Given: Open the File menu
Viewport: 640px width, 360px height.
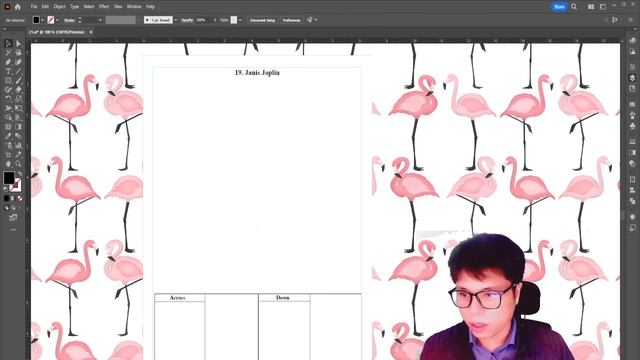Looking at the screenshot, I should (34, 7).
